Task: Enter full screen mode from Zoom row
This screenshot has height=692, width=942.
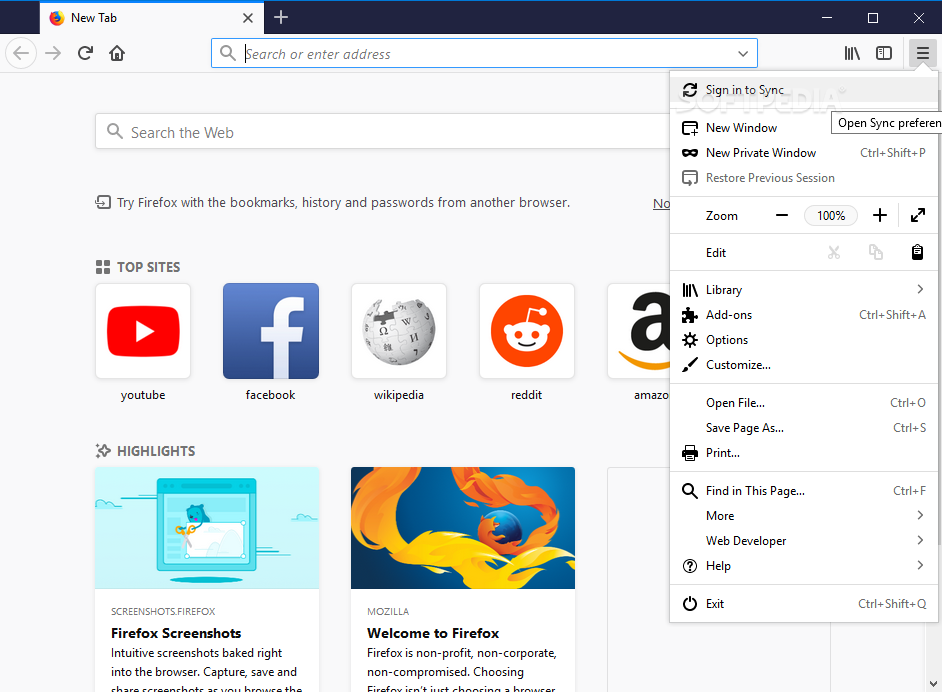Action: (917, 216)
